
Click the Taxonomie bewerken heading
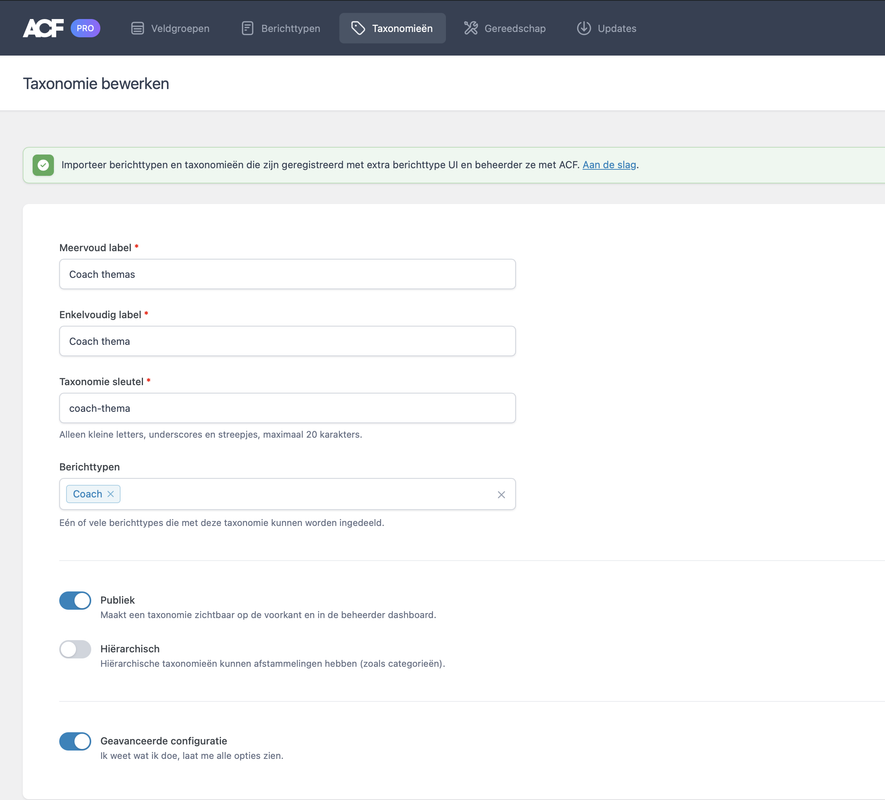(96, 84)
